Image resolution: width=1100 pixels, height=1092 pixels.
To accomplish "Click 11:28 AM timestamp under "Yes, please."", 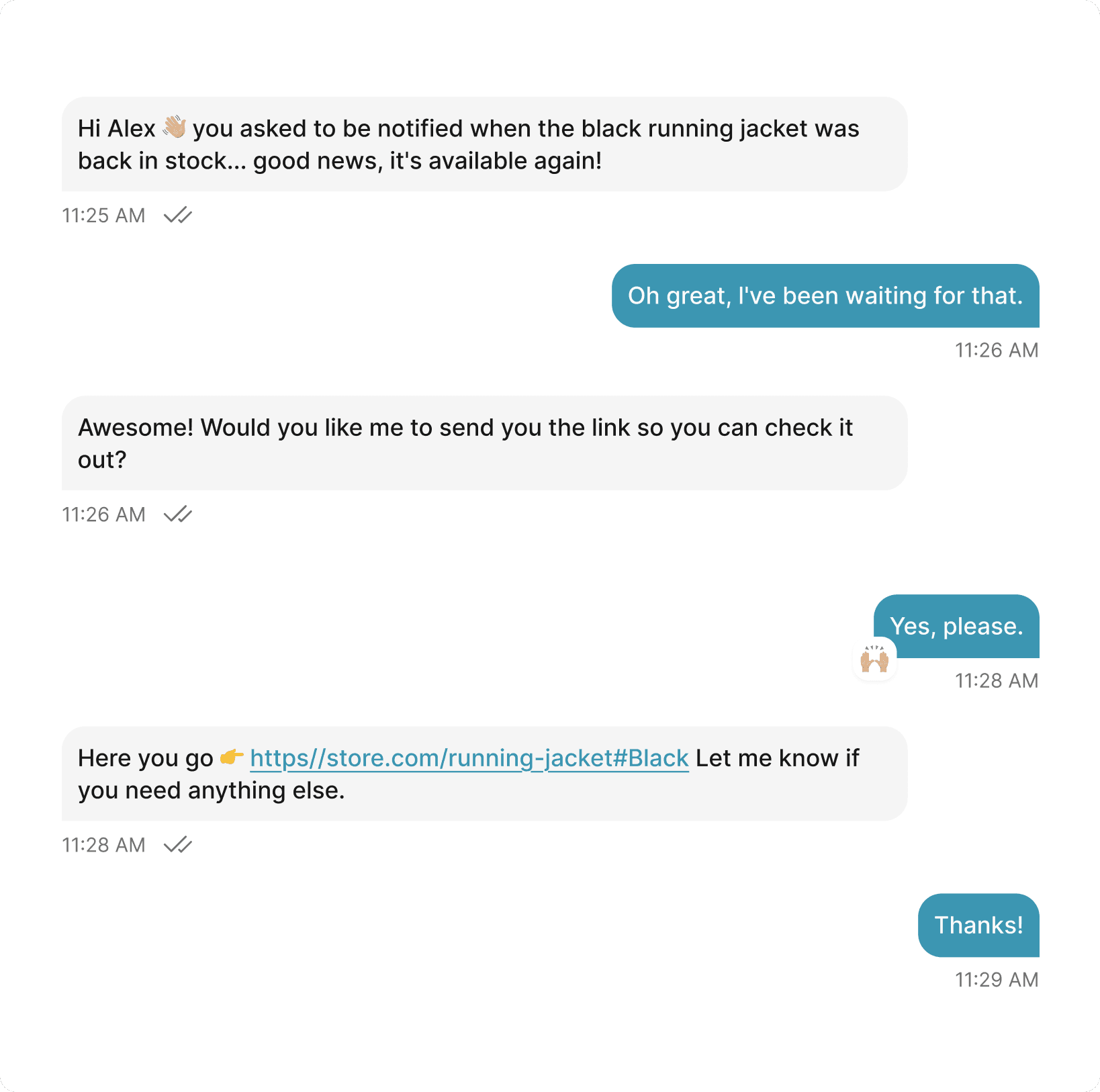I will pos(997,681).
